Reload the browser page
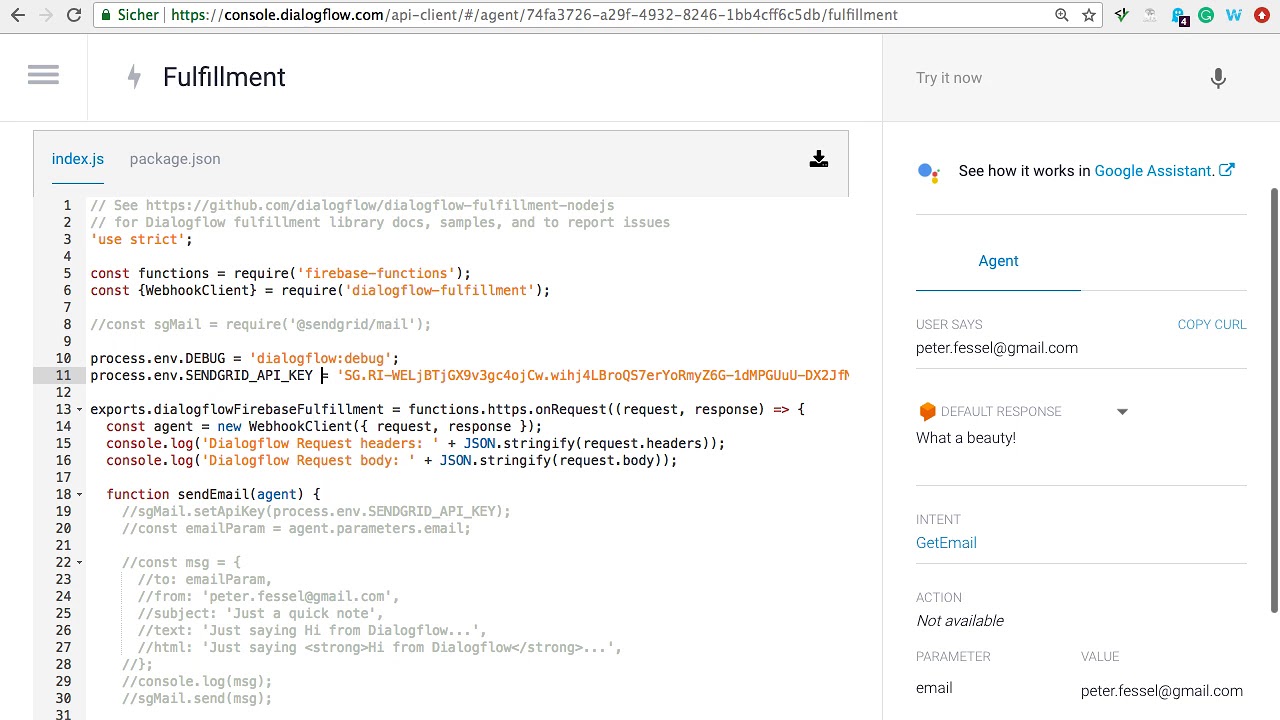 (x=74, y=15)
